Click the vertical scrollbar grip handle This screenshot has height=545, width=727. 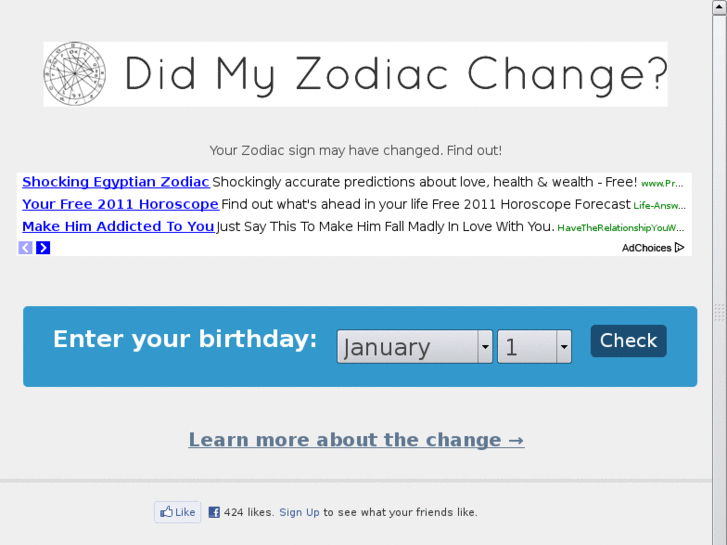click(719, 313)
